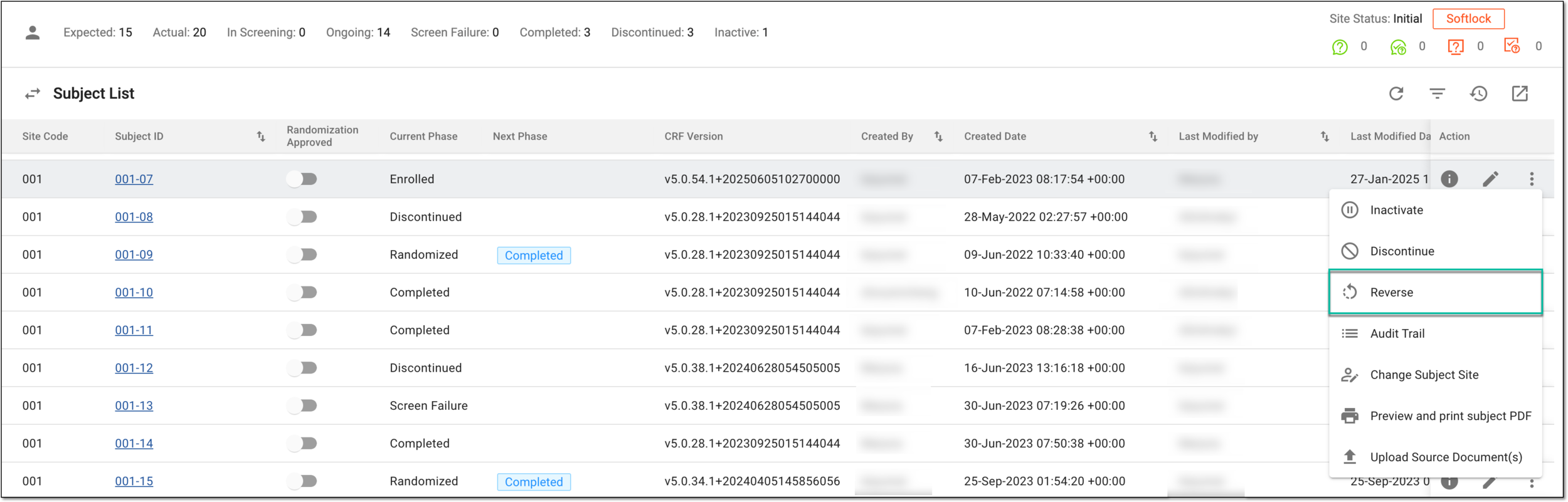This screenshot has height=502, width=1568.
Task: Click the Expected: 15 summary count
Action: [x=98, y=33]
